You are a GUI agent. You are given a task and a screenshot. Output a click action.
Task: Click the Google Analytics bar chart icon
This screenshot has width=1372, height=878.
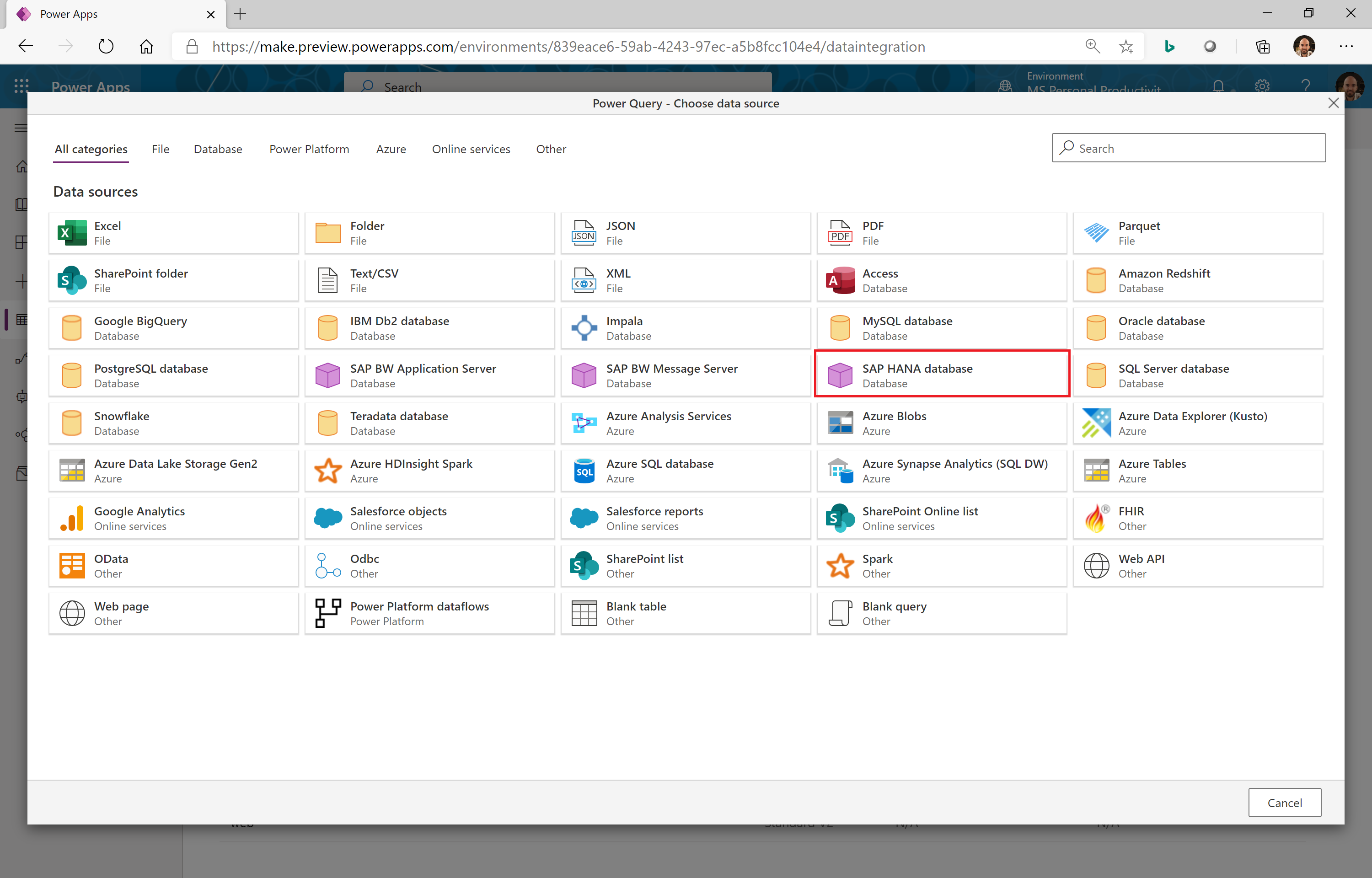tap(72, 518)
